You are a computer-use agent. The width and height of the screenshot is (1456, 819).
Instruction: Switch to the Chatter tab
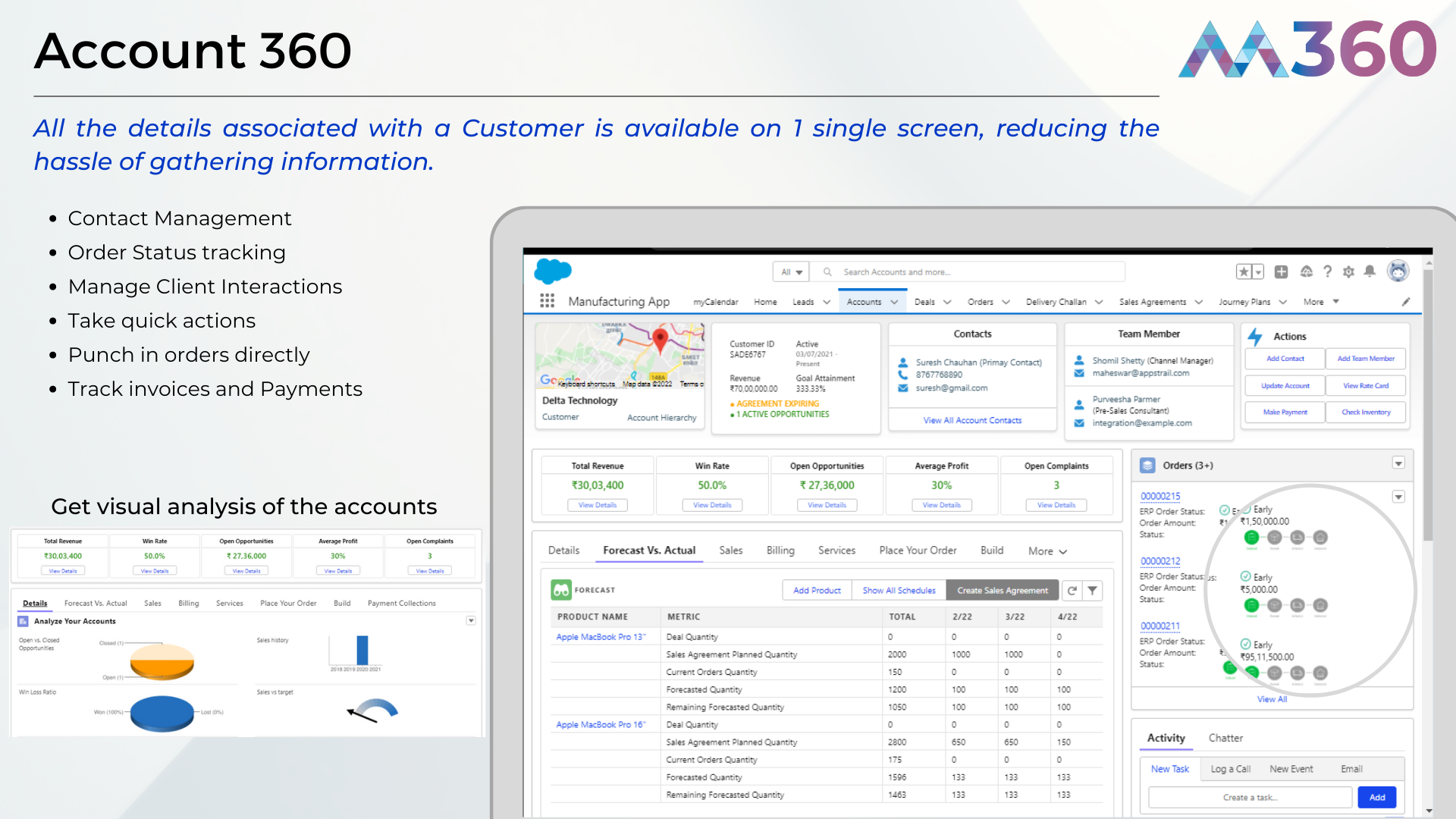tap(1225, 738)
